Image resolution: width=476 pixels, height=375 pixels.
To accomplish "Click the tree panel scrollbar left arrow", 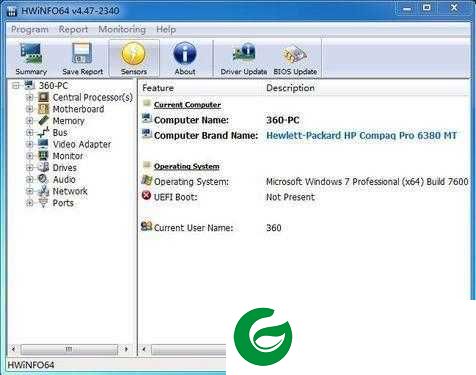I will pos(13,349).
